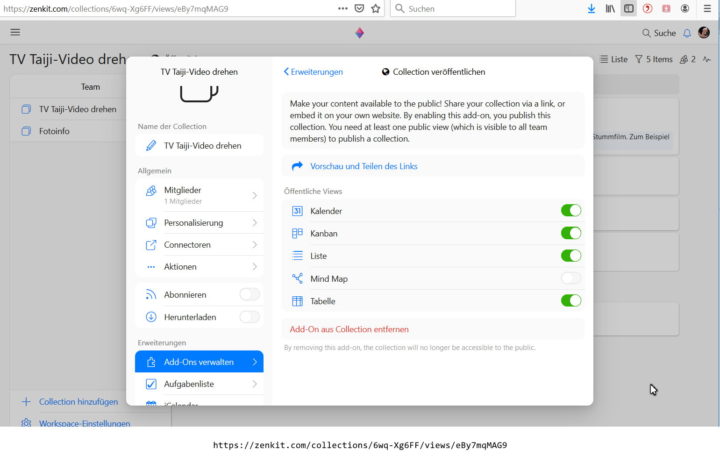Open the page actions three-dot menu
The height and width of the screenshot is (464, 720).
(x=343, y=8)
